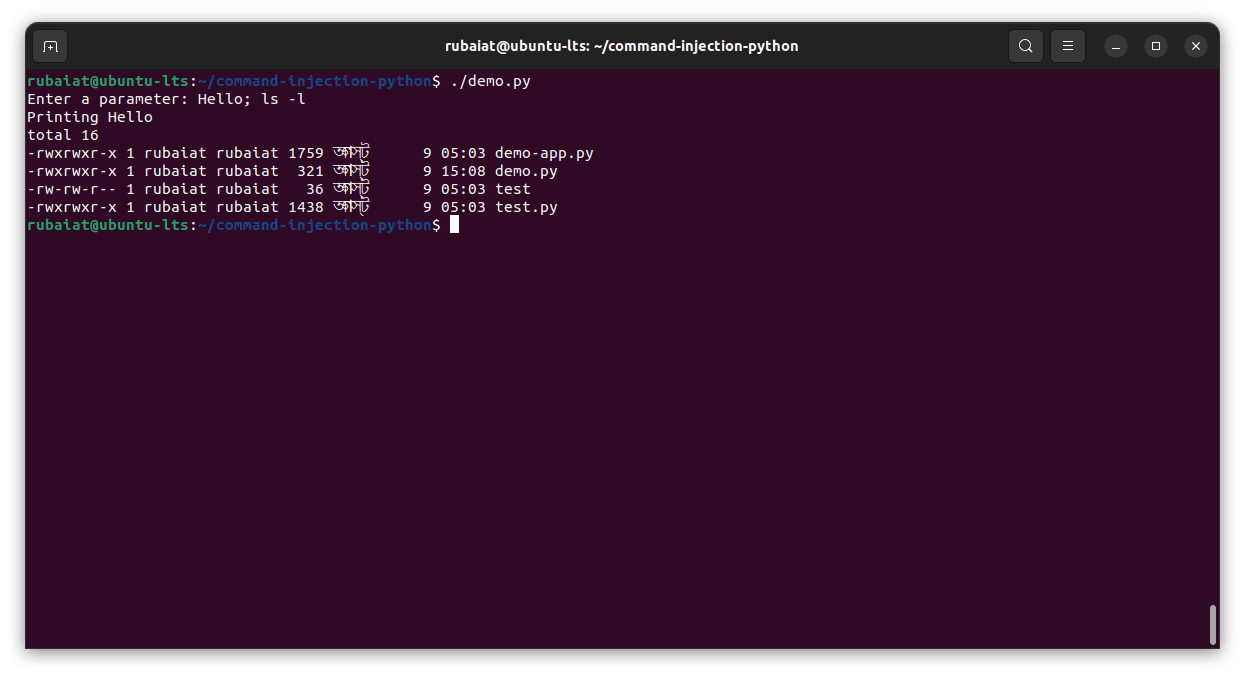Viewport: 1245px width, 677px height.
Task: Click the file size 1759
Action: pos(305,153)
